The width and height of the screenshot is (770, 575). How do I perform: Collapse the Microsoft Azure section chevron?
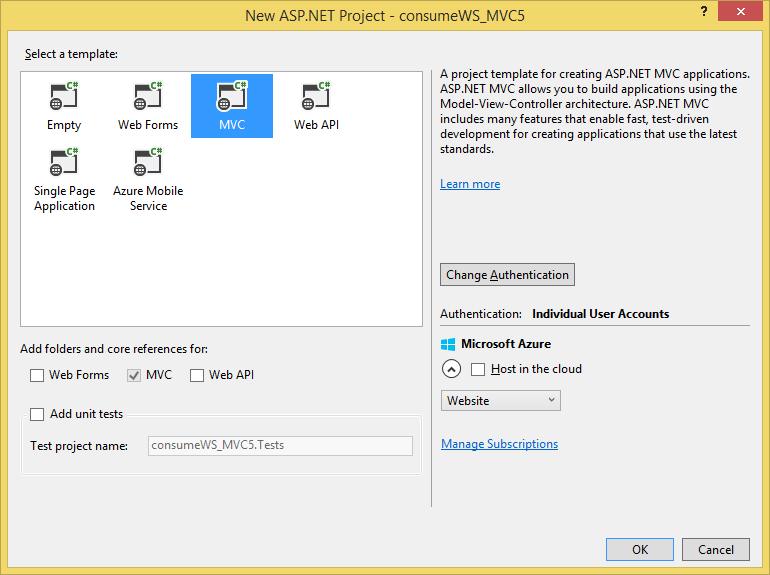pos(451,369)
